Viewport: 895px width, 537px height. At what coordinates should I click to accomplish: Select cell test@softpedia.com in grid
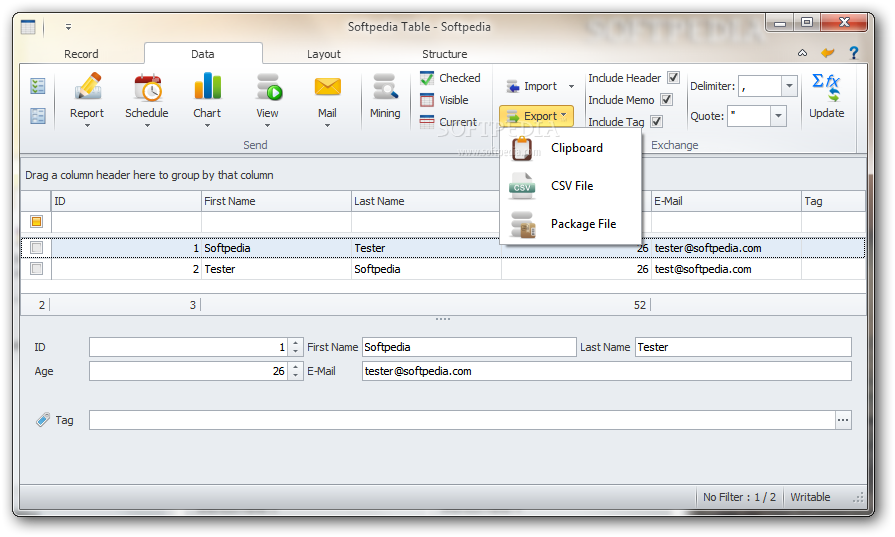[726, 269]
